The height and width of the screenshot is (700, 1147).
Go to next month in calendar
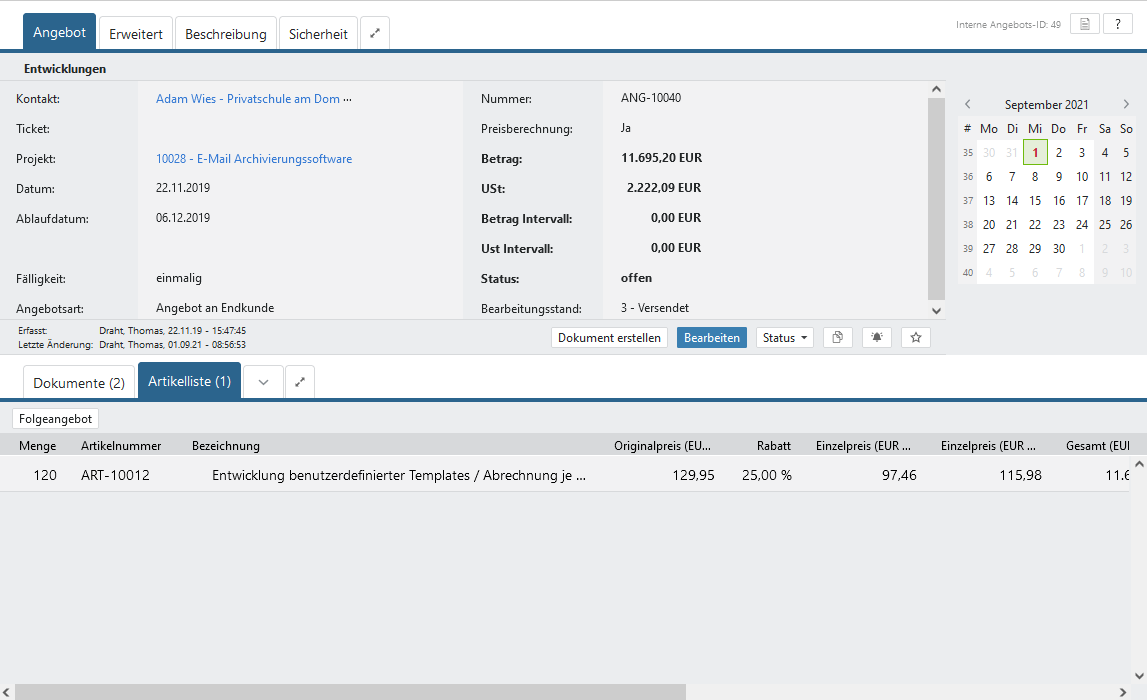pyautogui.click(x=1125, y=105)
